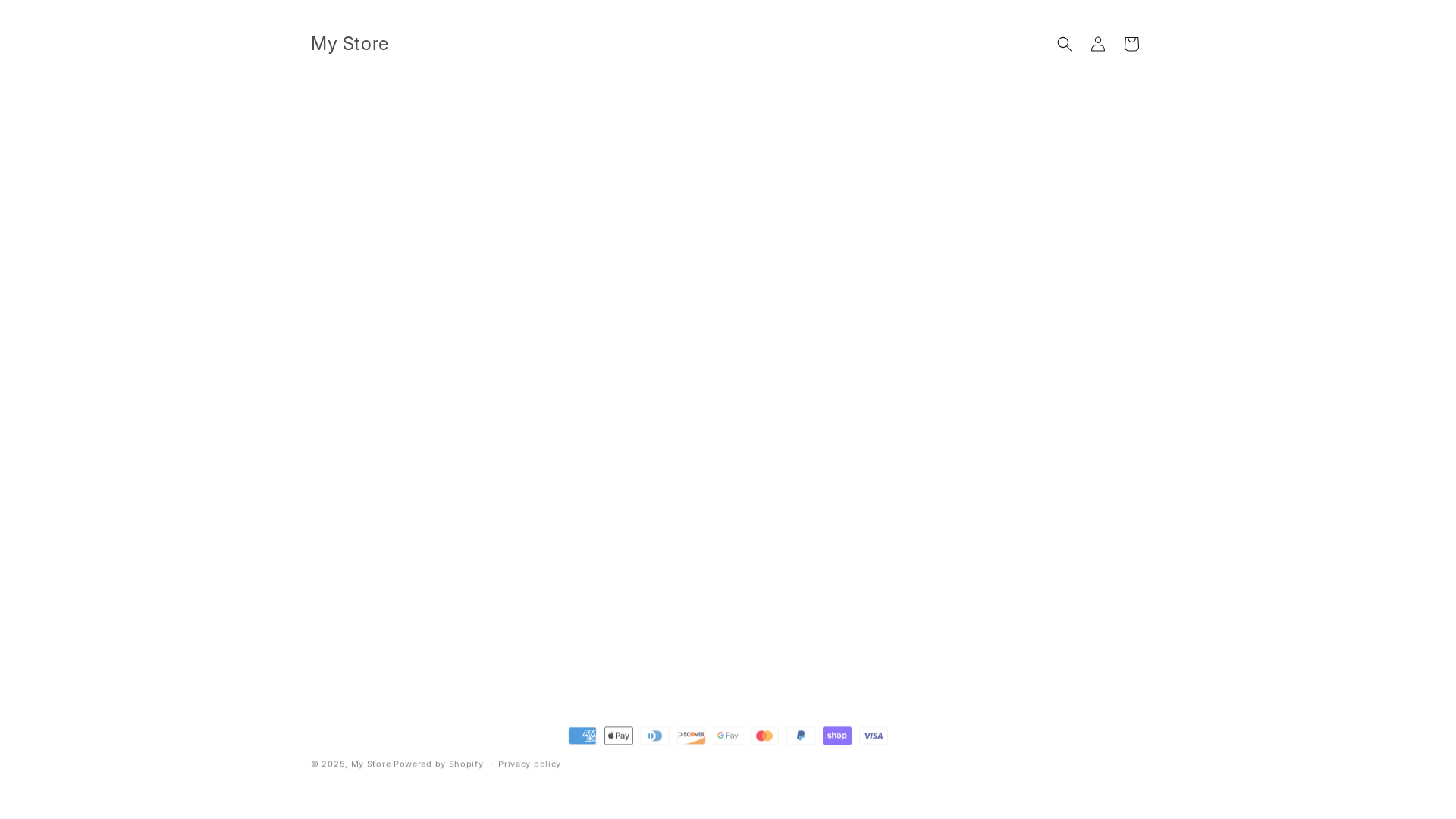Open the Privacy policy link
Screen dimensions: 1456x819
click(529, 764)
